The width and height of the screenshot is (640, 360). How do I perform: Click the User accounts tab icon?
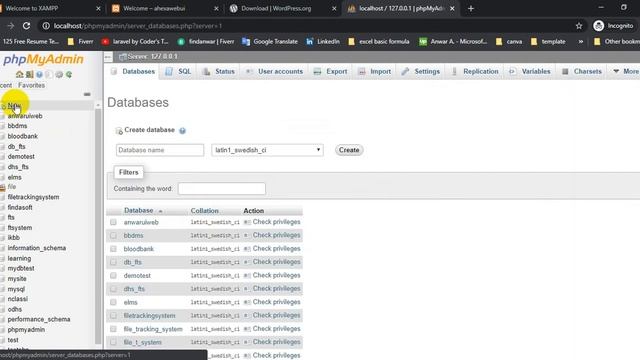point(248,71)
